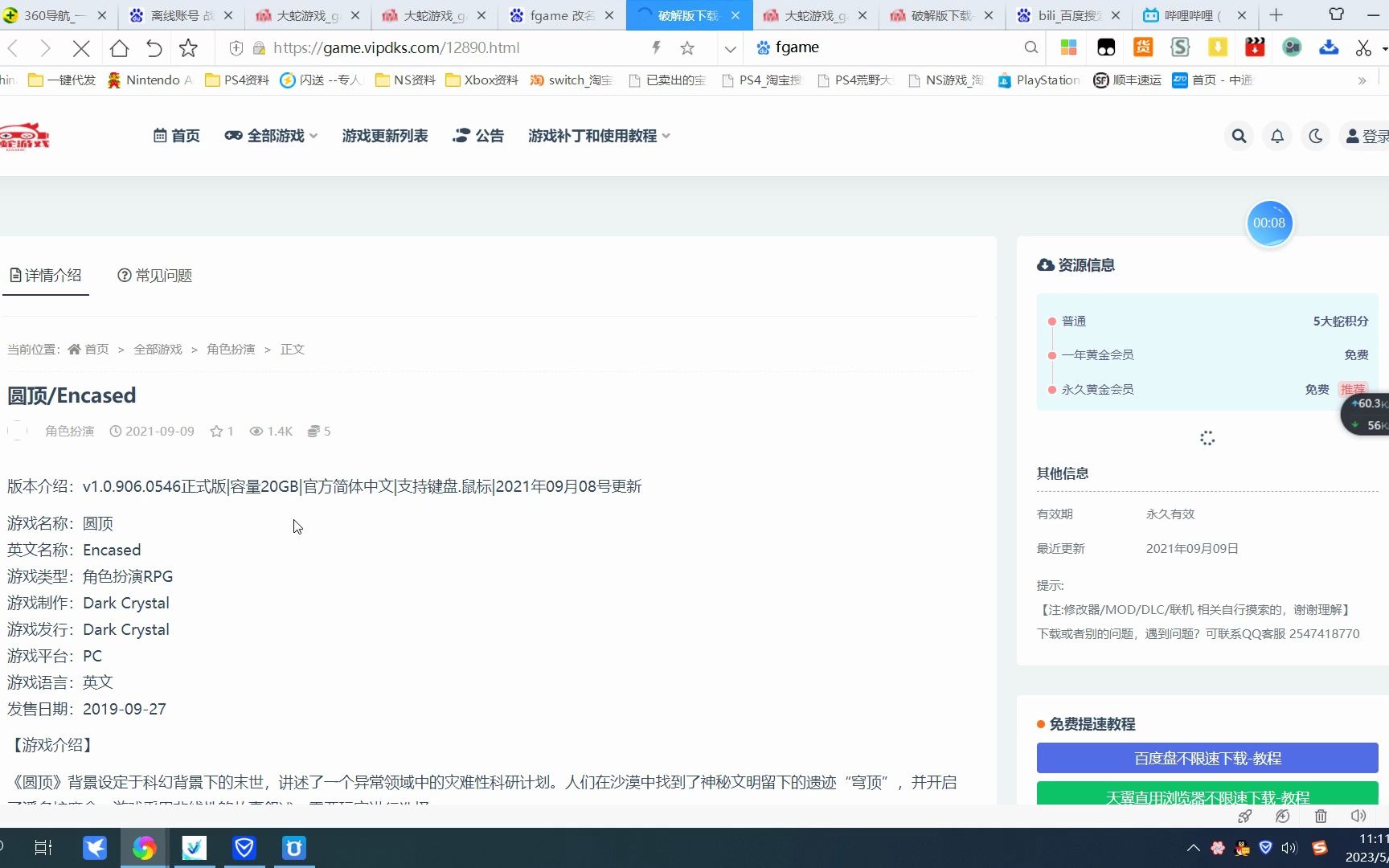The image size is (1389, 868).
Task: Expand 游戏补丁和使用教程 dropdown
Action: click(599, 136)
